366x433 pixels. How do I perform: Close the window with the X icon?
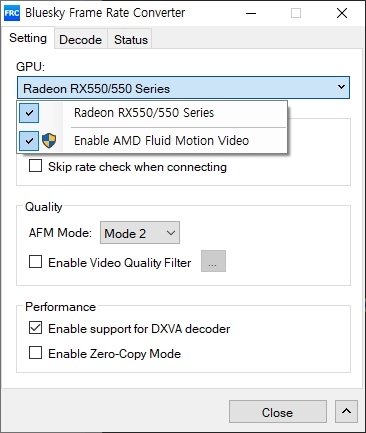(x=342, y=13)
